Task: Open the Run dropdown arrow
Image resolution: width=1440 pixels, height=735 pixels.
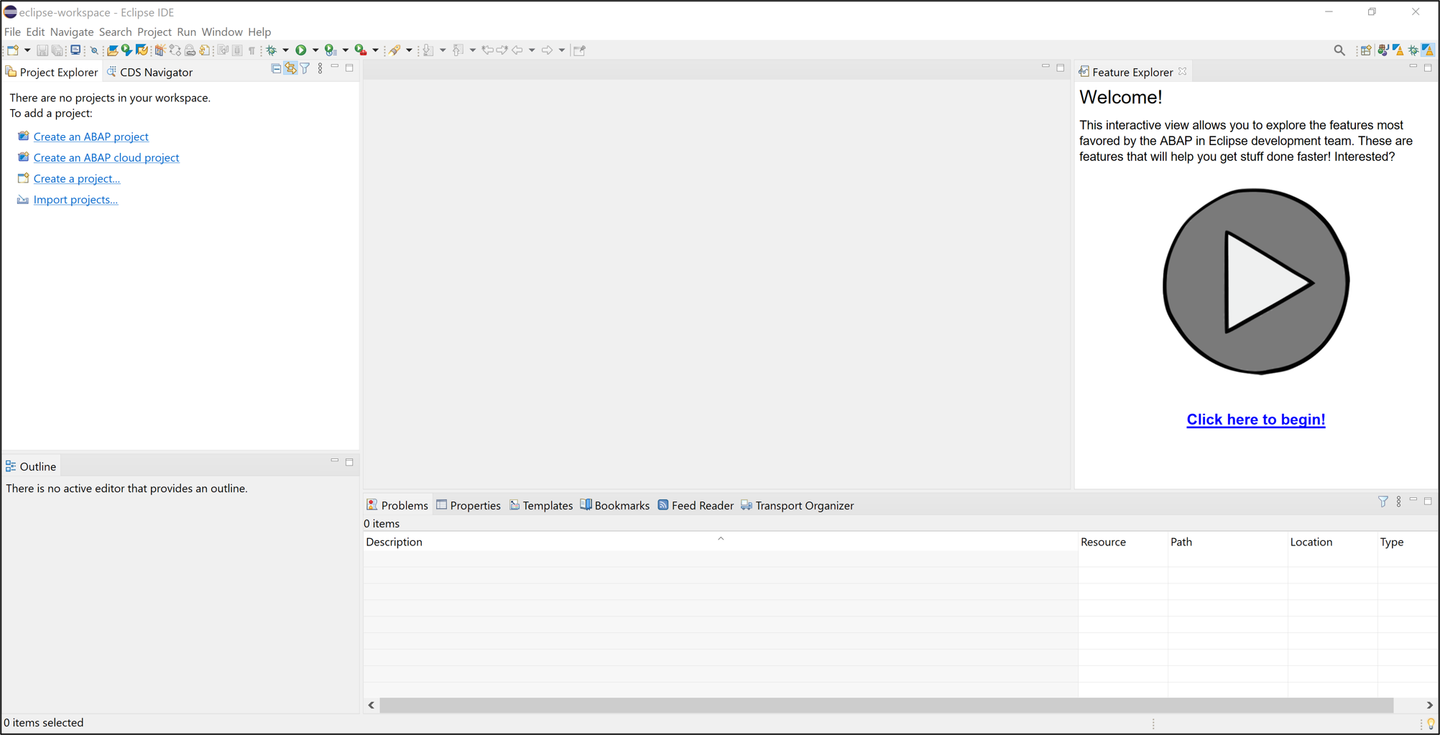Action: click(x=315, y=50)
